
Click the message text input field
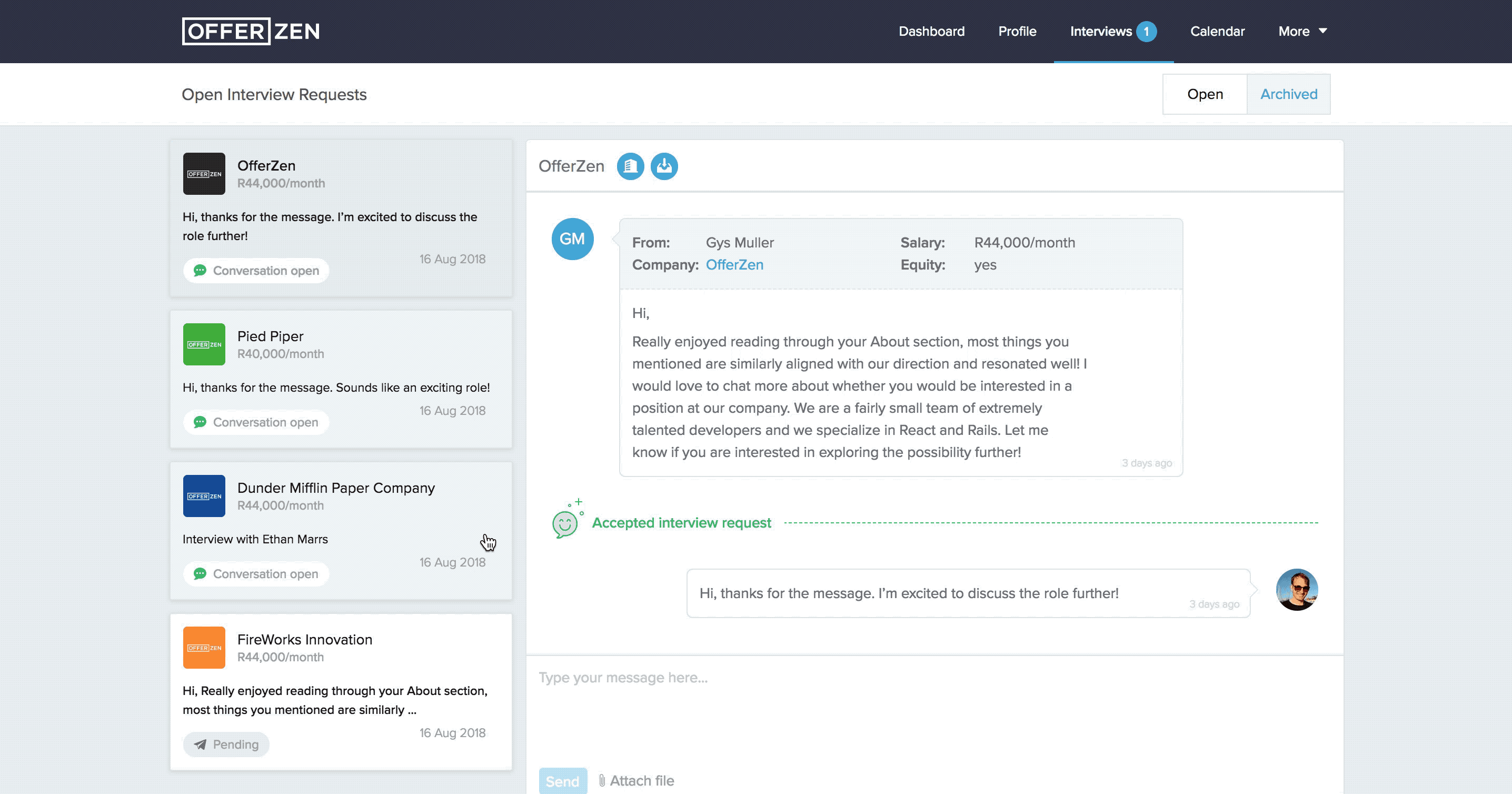pos(933,704)
